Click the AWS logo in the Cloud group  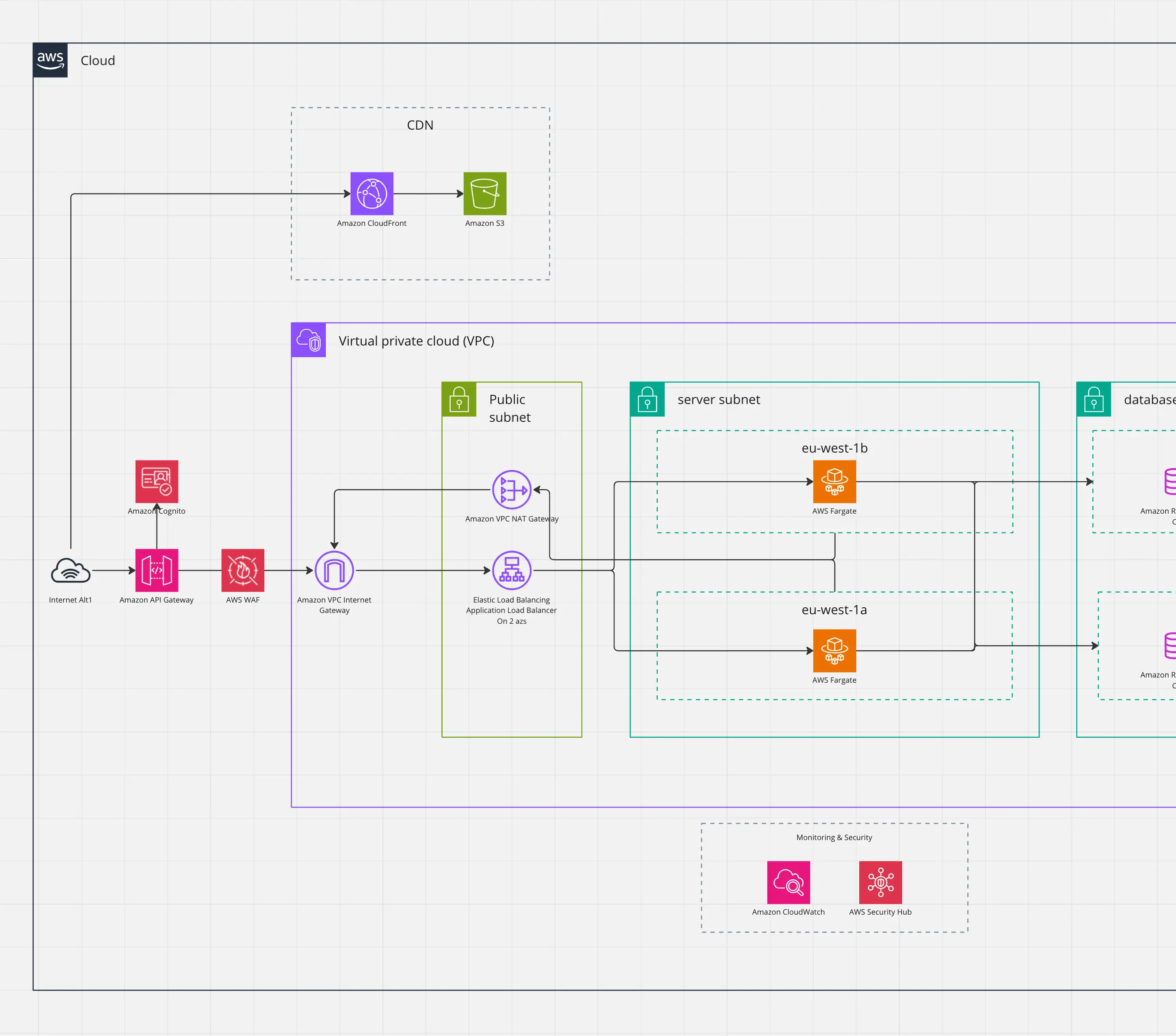[x=50, y=60]
